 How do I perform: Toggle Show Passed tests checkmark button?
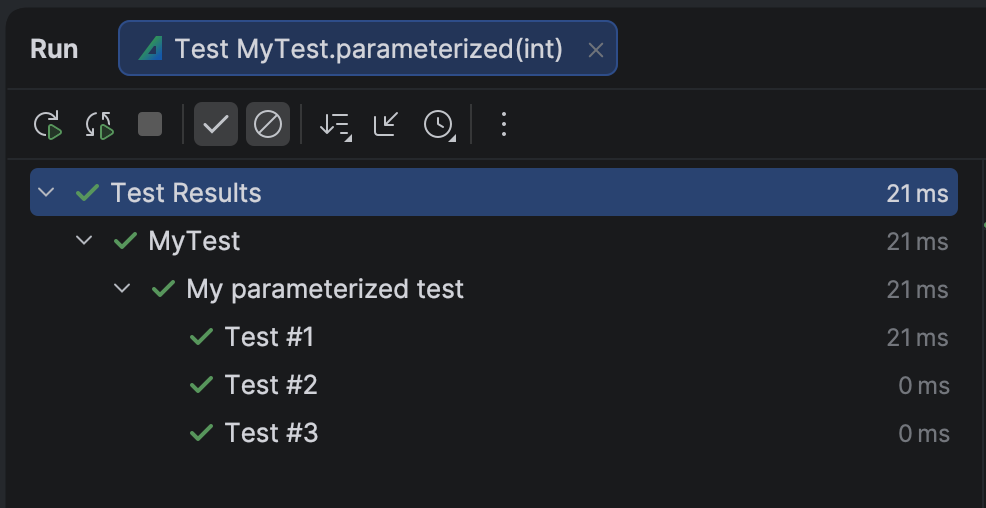pyautogui.click(x=216, y=125)
